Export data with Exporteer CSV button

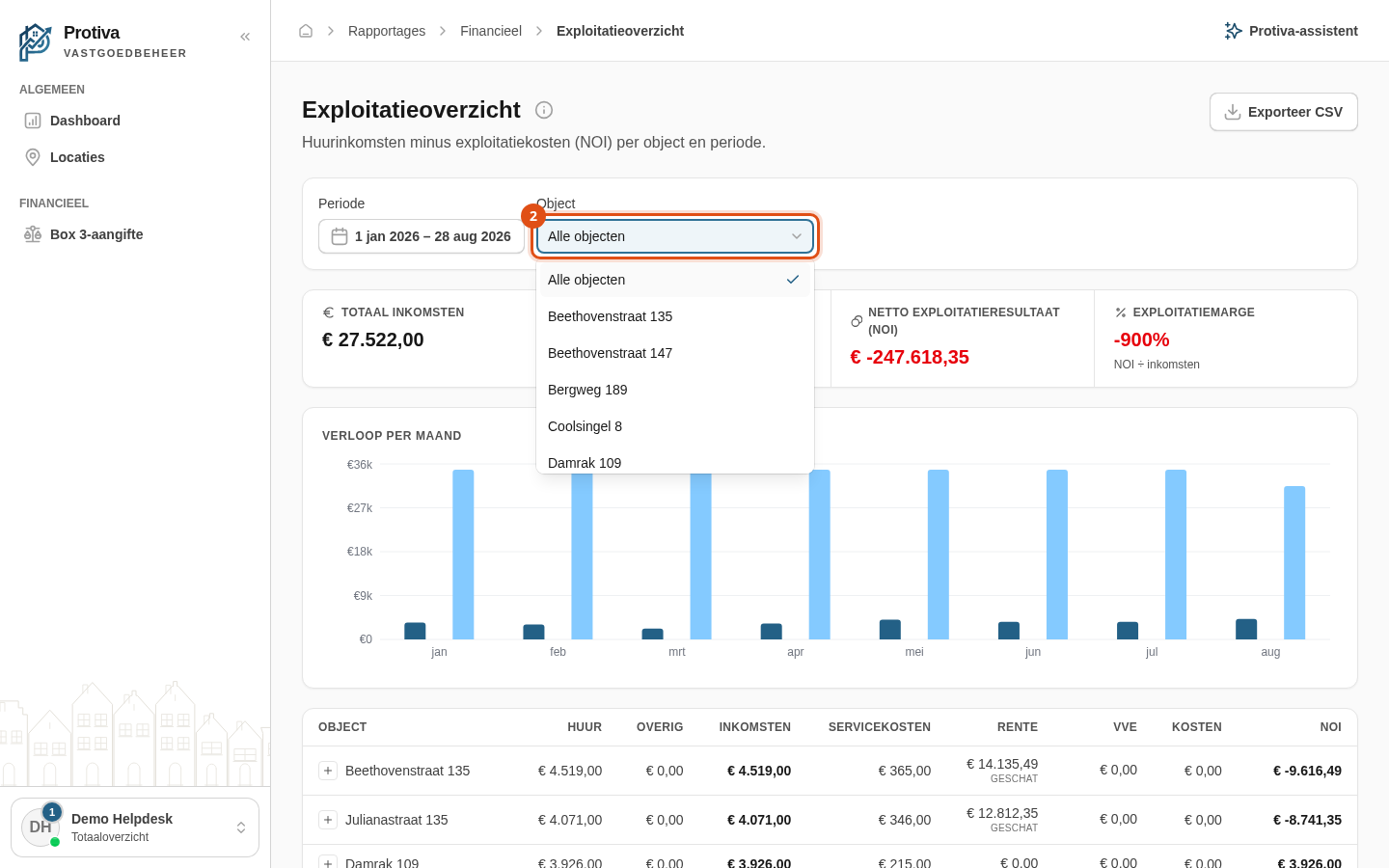tap(1284, 112)
